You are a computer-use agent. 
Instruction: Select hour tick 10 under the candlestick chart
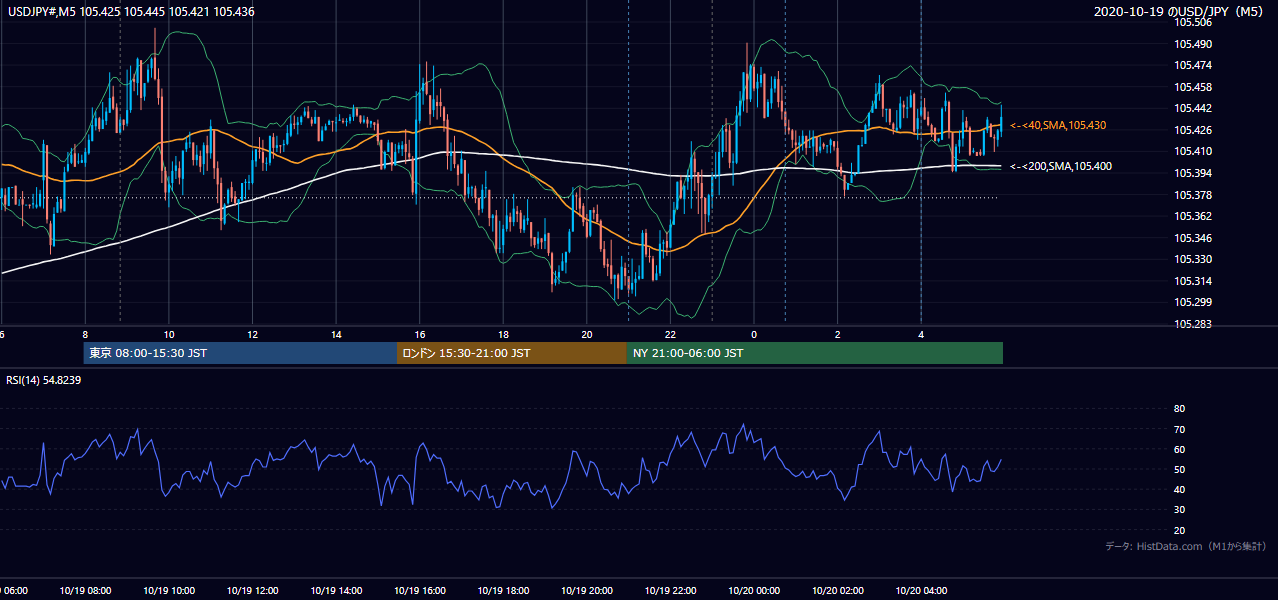tap(169, 334)
